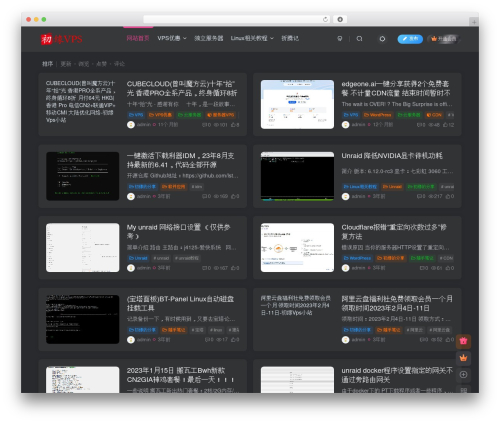Open My unraid 网络接口设置 post title
The height and width of the screenshot is (423, 500).
[x=179, y=232]
